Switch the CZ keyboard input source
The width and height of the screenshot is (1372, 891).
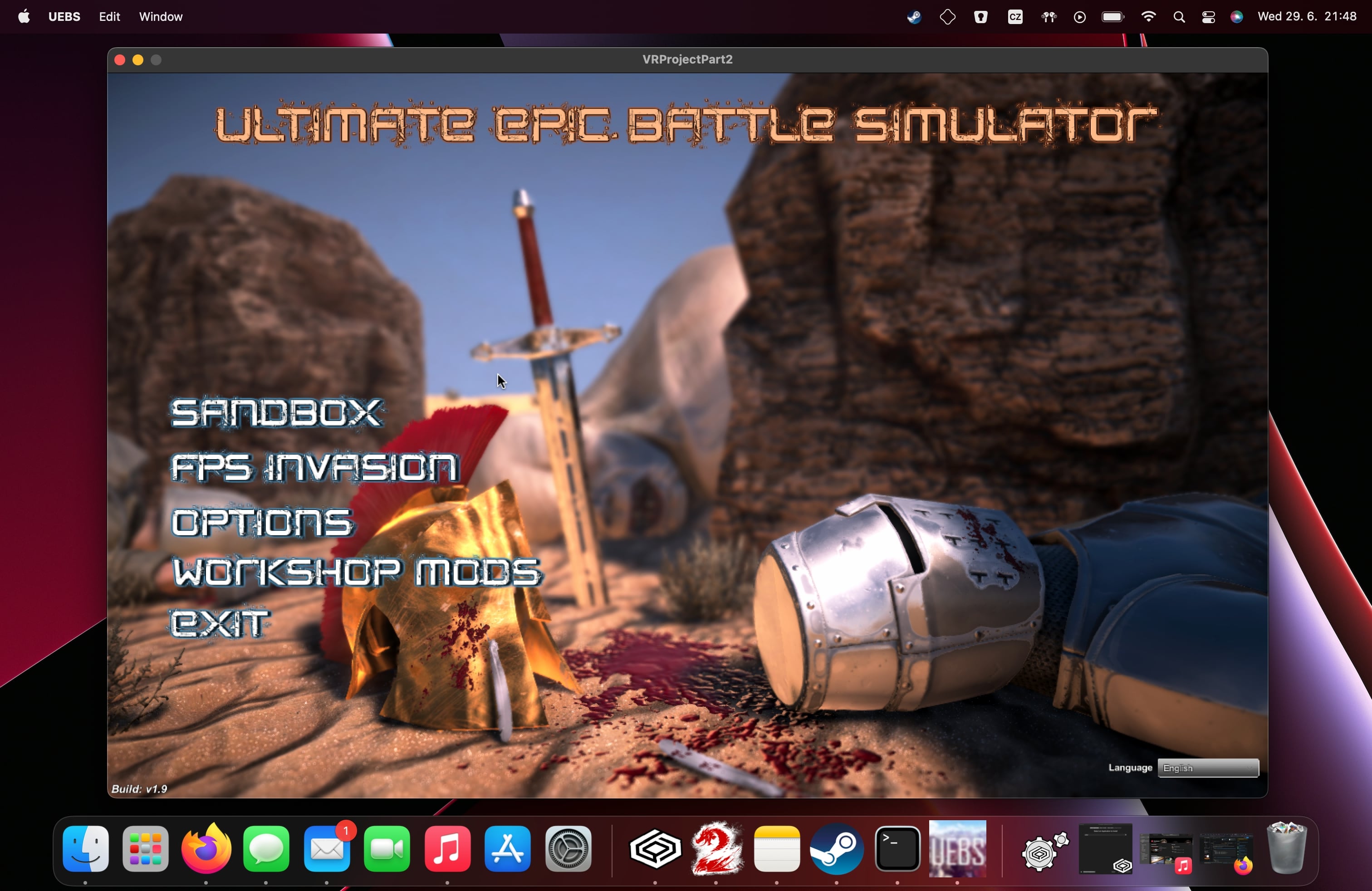pos(1015,17)
